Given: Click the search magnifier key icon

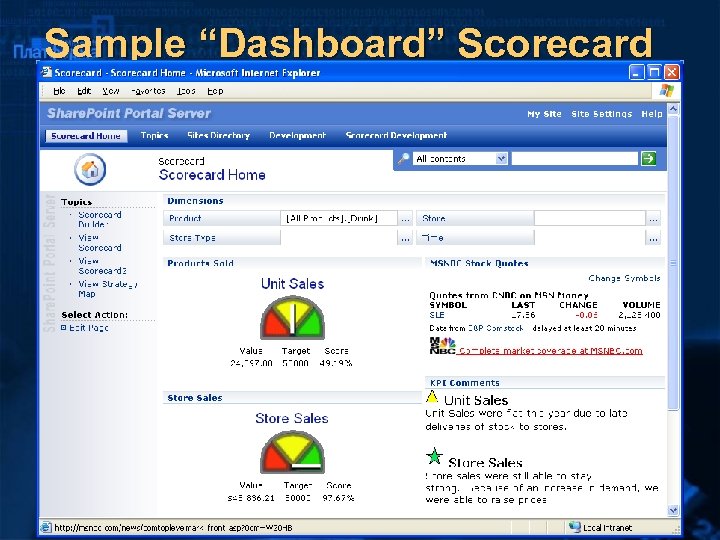Looking at the screenshot, I should click(404, 159).
